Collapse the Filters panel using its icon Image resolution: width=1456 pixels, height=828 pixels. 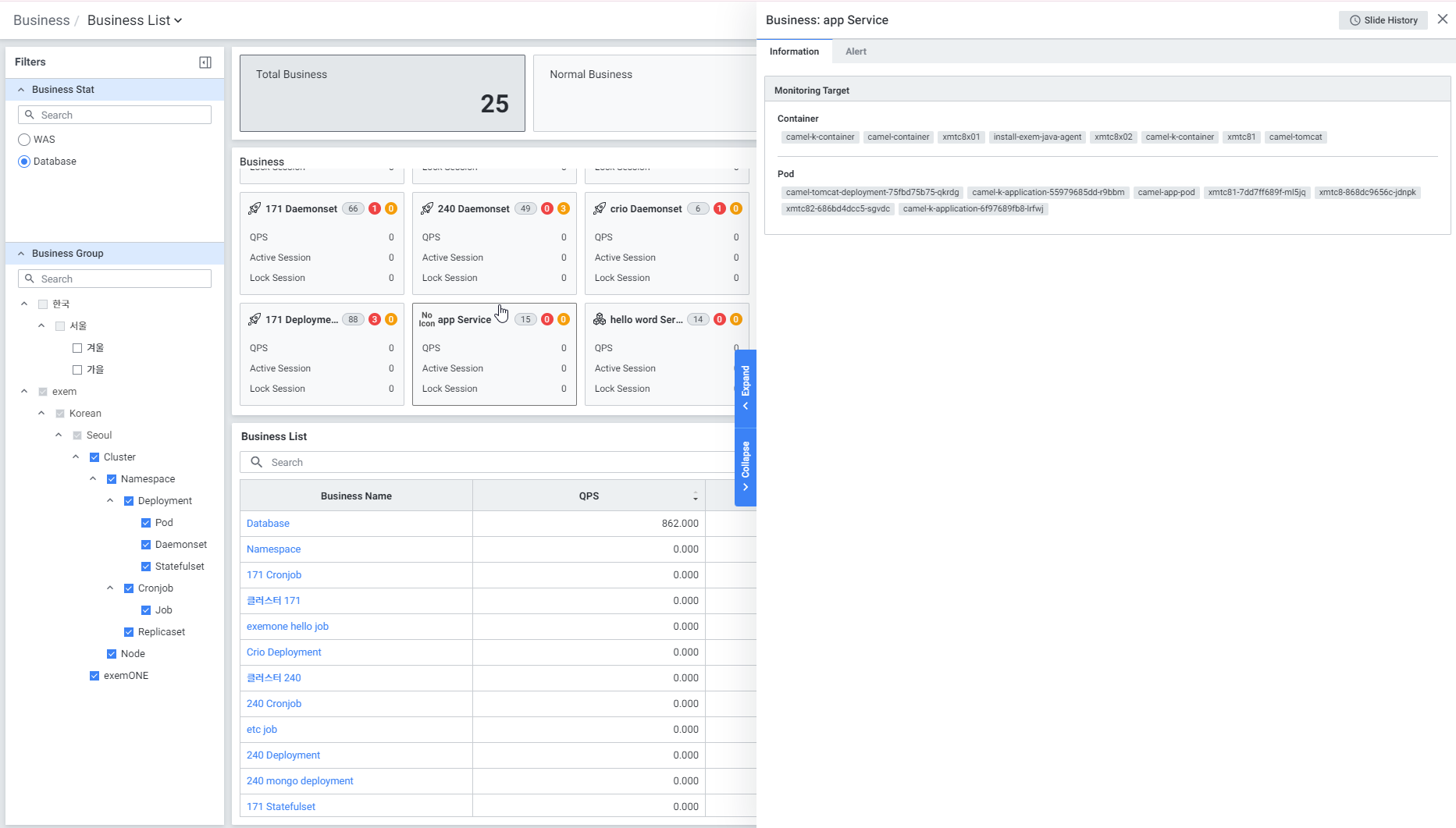coord(205,62)
